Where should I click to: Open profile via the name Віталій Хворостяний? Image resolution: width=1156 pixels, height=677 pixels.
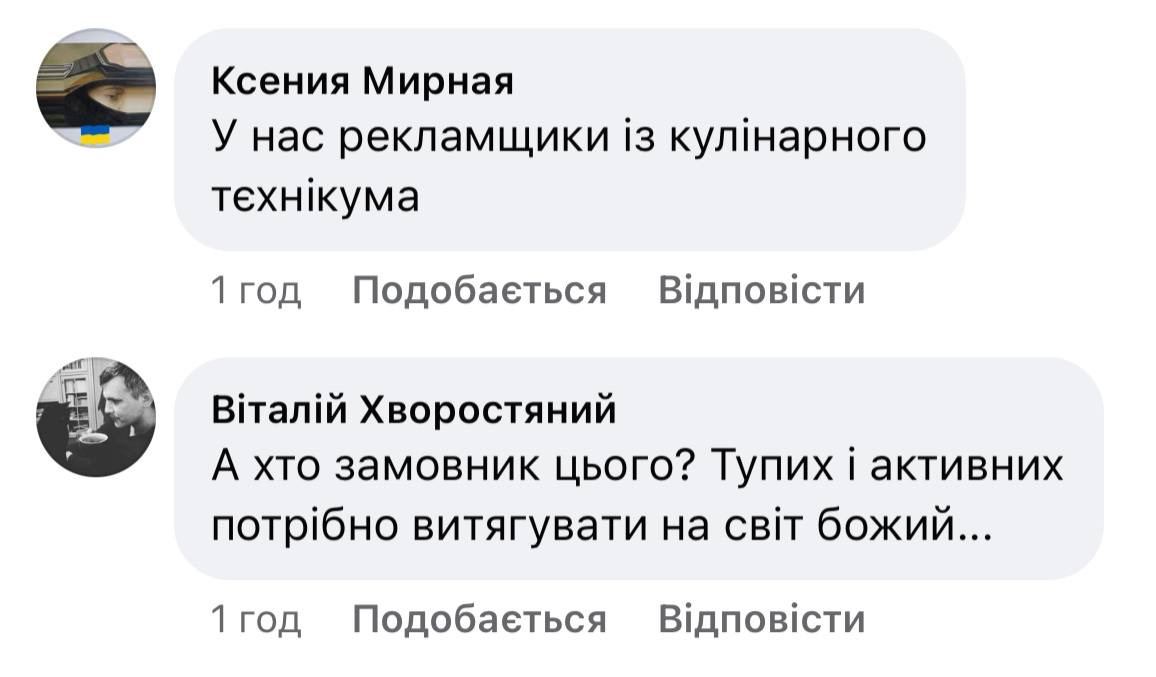[x=414, y=410]
